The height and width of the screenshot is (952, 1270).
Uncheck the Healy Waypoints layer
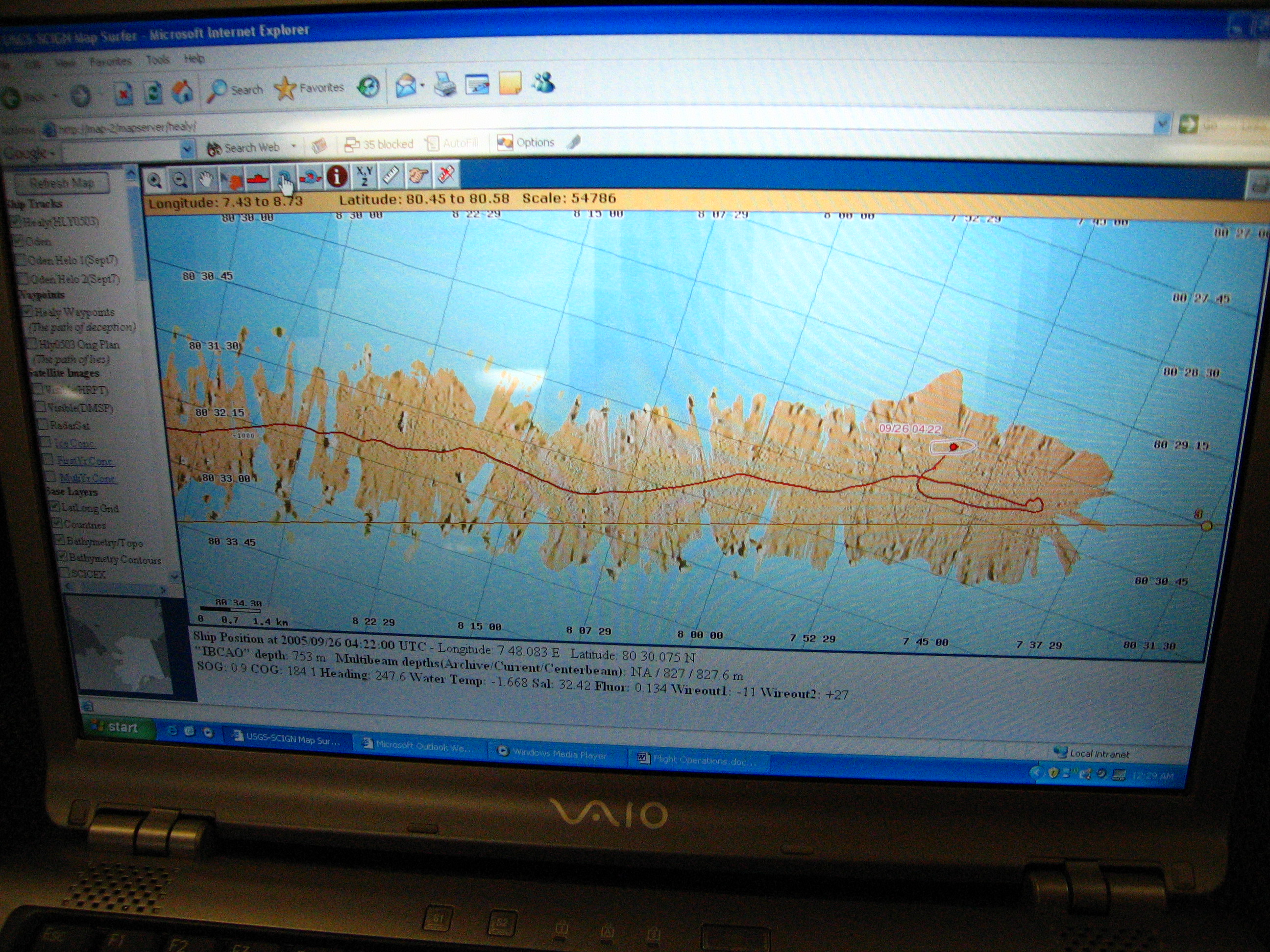pos(27,311)
